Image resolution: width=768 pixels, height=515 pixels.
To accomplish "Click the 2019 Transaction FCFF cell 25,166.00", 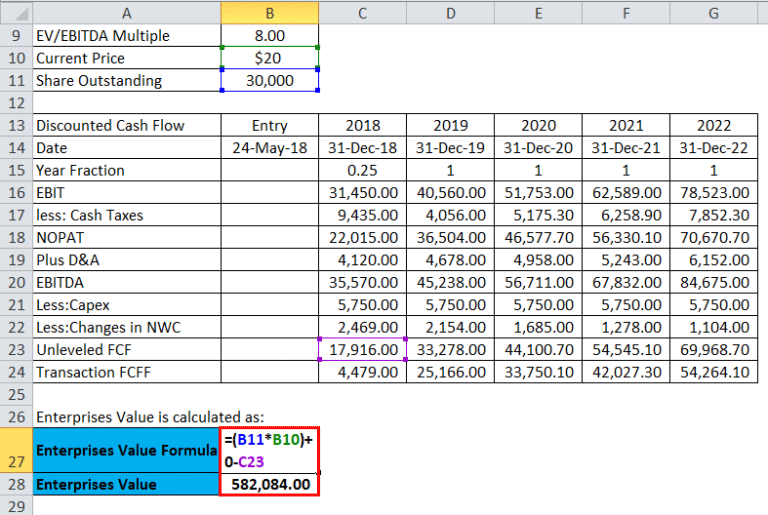I will click(451, 372).
